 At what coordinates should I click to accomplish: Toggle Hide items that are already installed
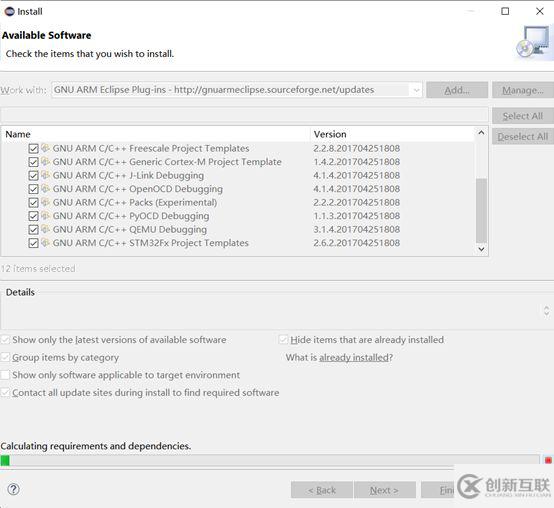(283, 340)
